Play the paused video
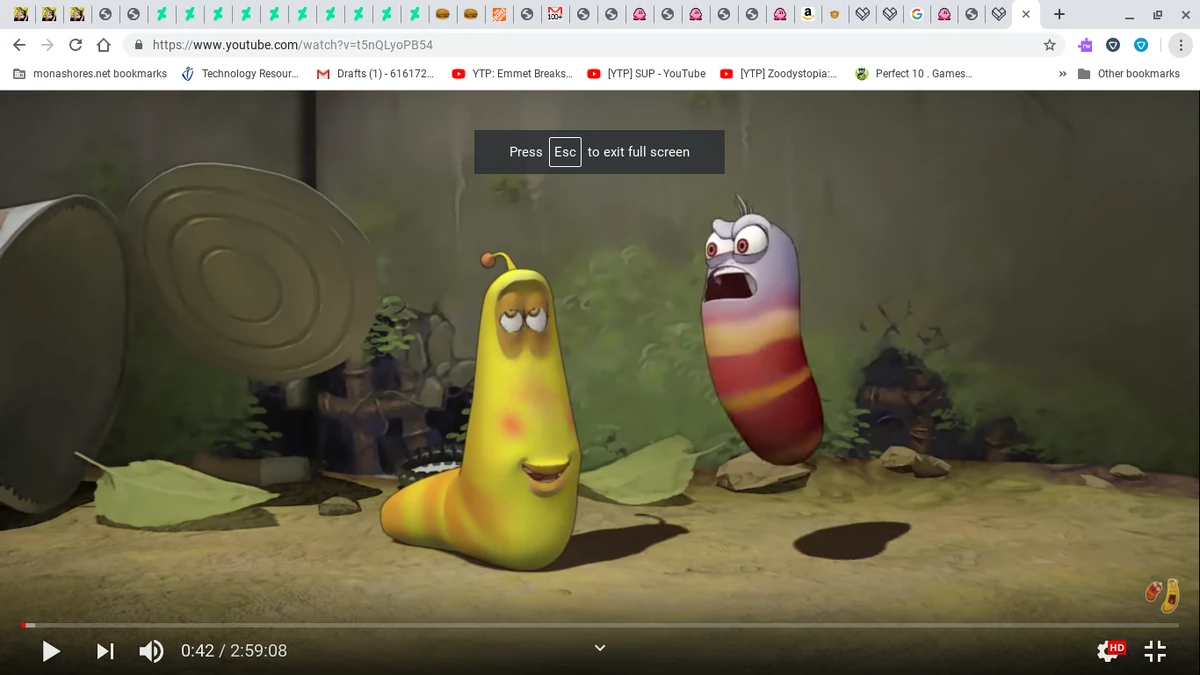1200x675 pixels. (50, 651)
